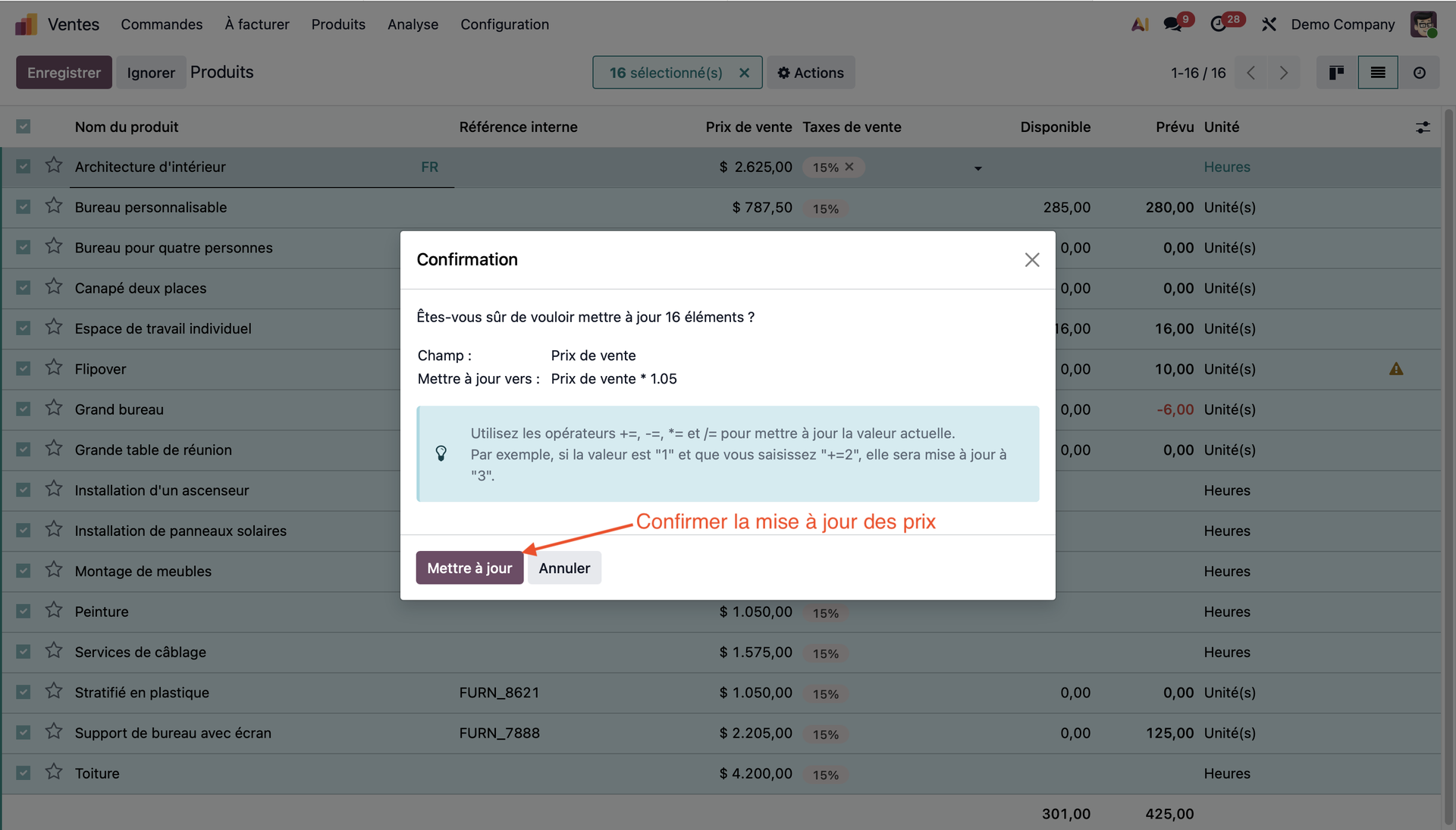
Task: Open the Configuration menu
Action: click(x=504, y=24)
